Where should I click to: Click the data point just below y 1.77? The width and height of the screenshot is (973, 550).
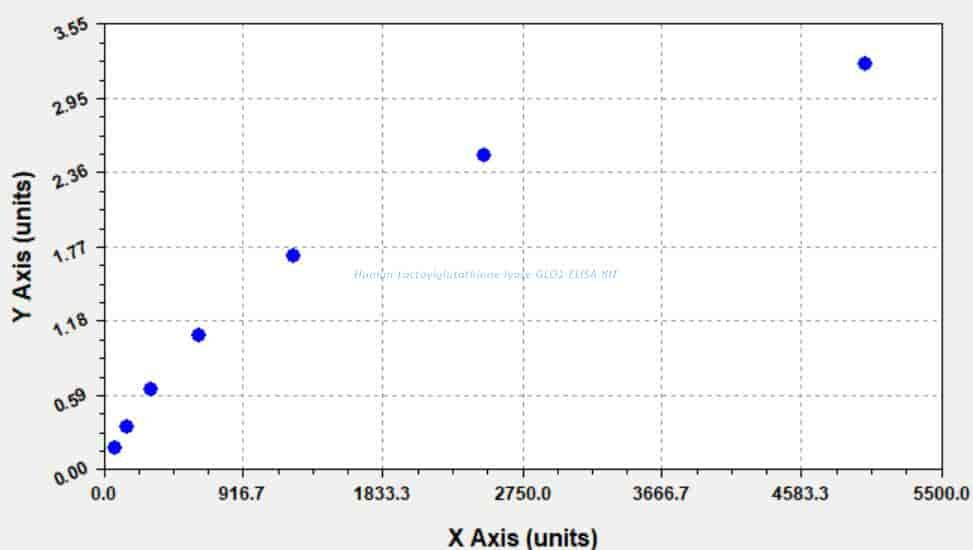pyautogui.click(x=293, y=256)
